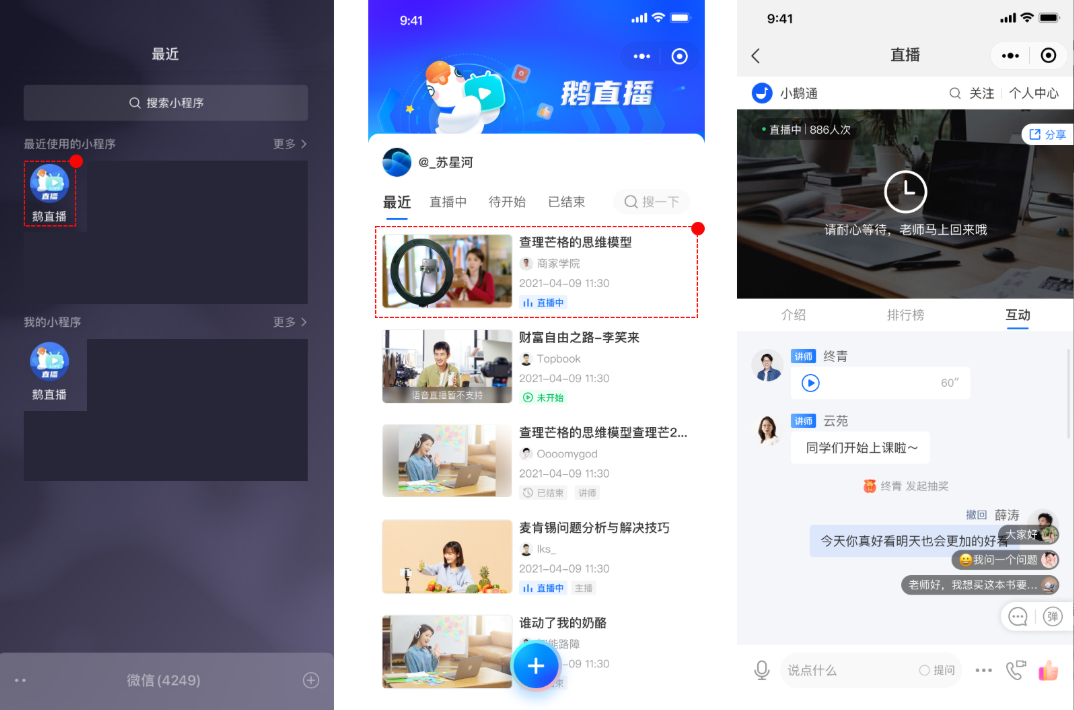This screenshot has width=1074, height=710.
Task: Open 财富自由之路-李笑来 live thumbnail
Action: [x=447, y=366]
